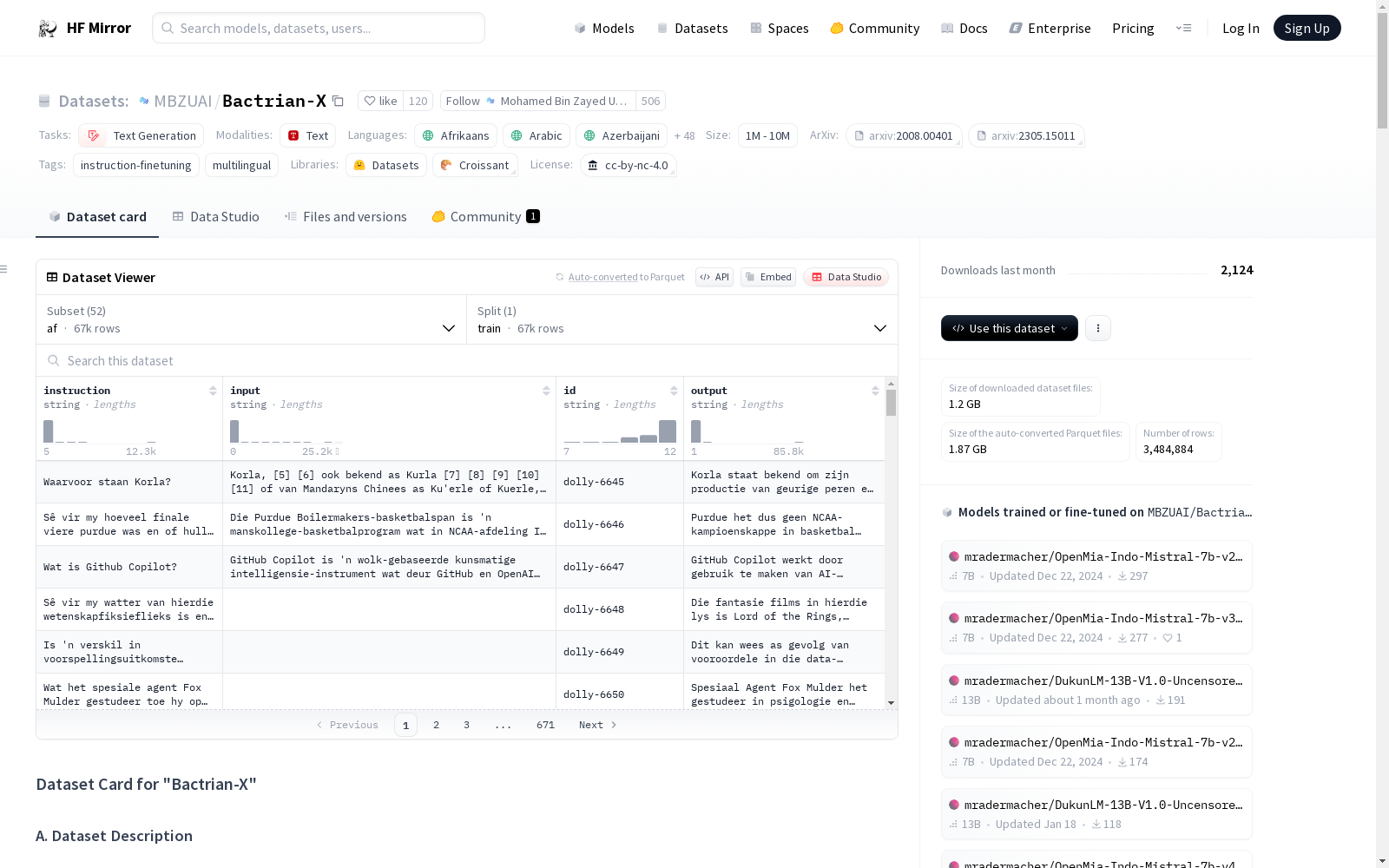Expand the Subset af dropdown

coord(252,319)
